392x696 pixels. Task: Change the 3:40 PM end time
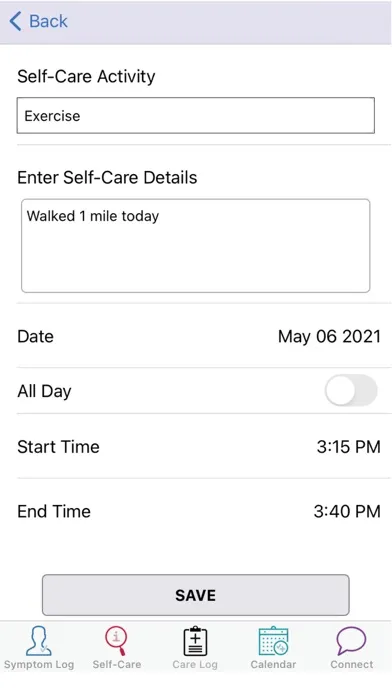[x=347, y=511]
